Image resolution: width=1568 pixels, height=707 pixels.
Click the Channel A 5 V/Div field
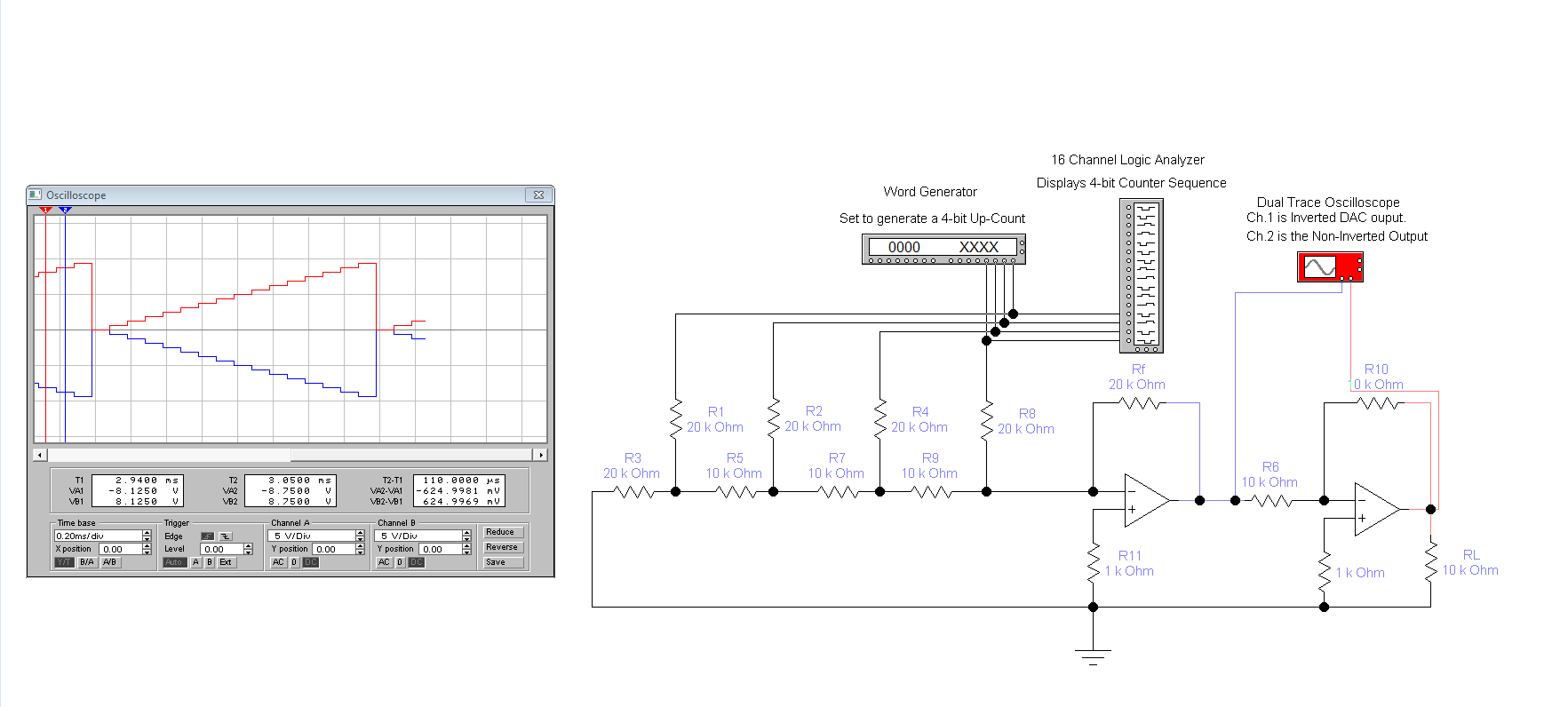[312, 536]
